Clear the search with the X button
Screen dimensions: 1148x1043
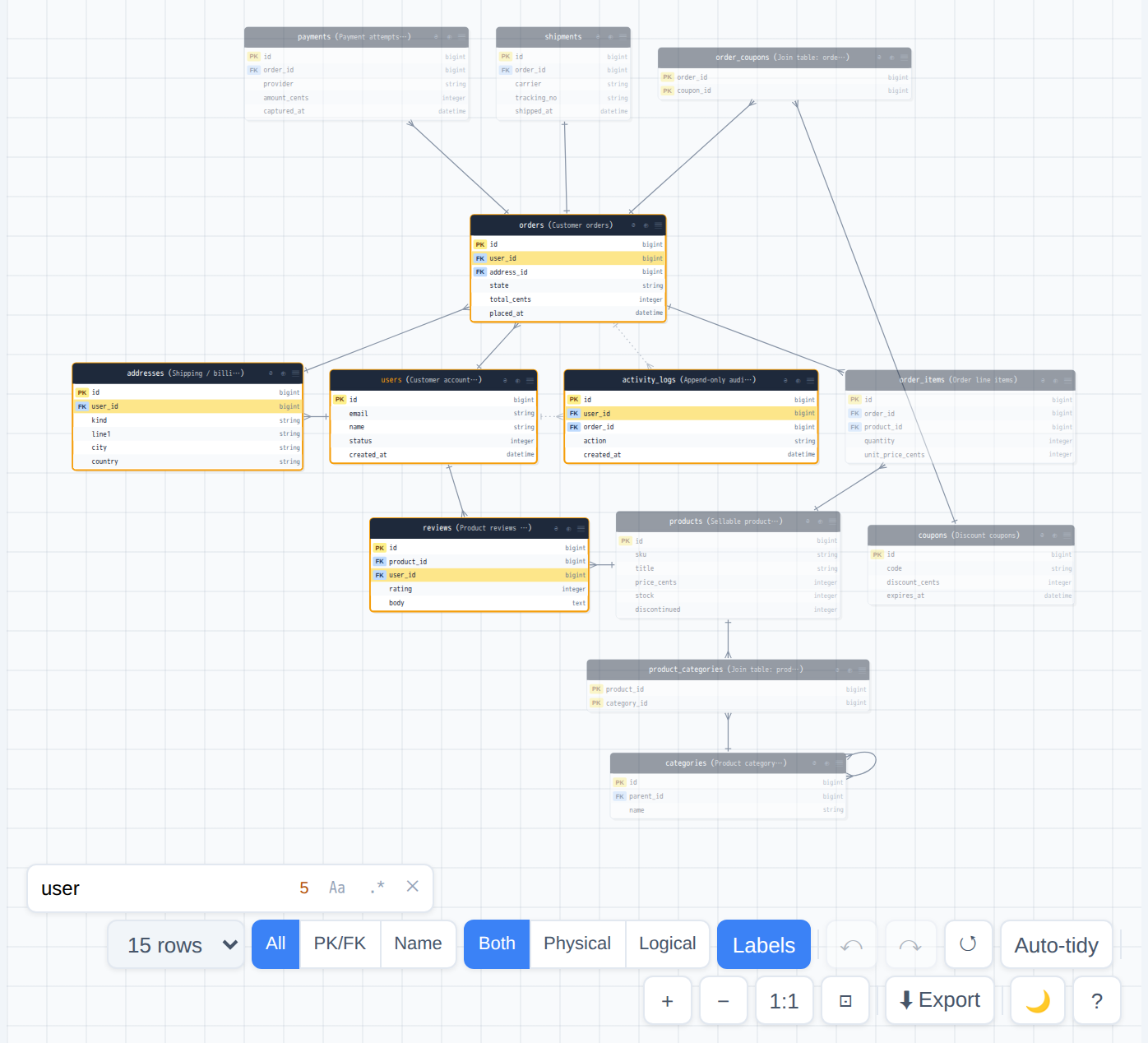pyautogui.click(x=413, y=887)
